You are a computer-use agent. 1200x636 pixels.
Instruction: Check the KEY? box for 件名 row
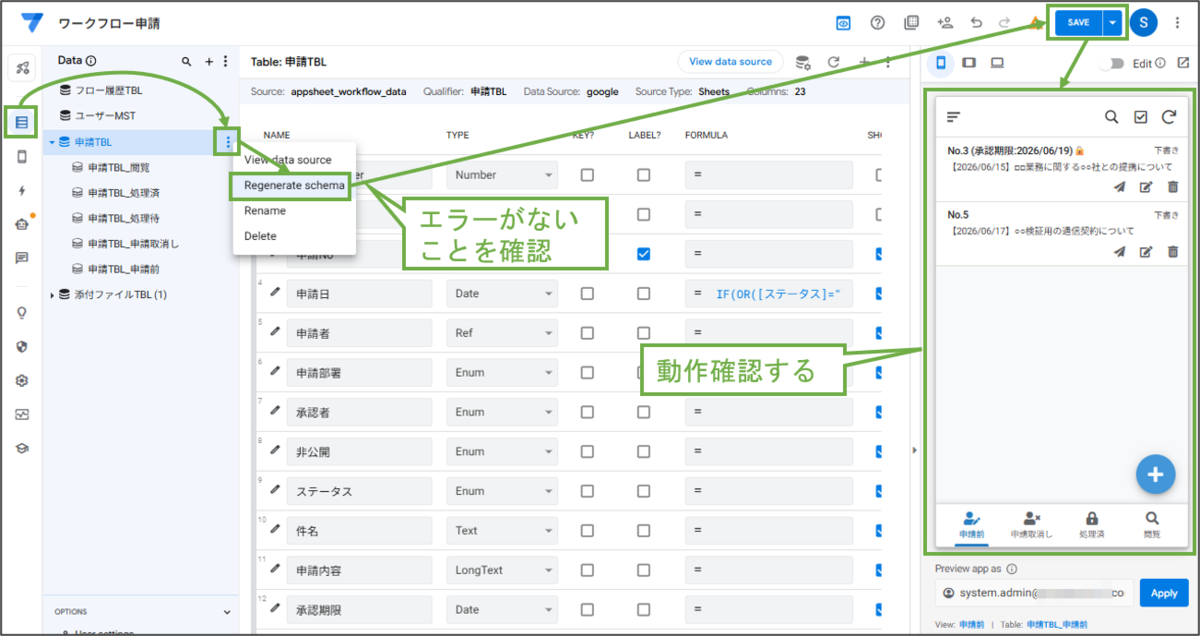tap(587, 531)
